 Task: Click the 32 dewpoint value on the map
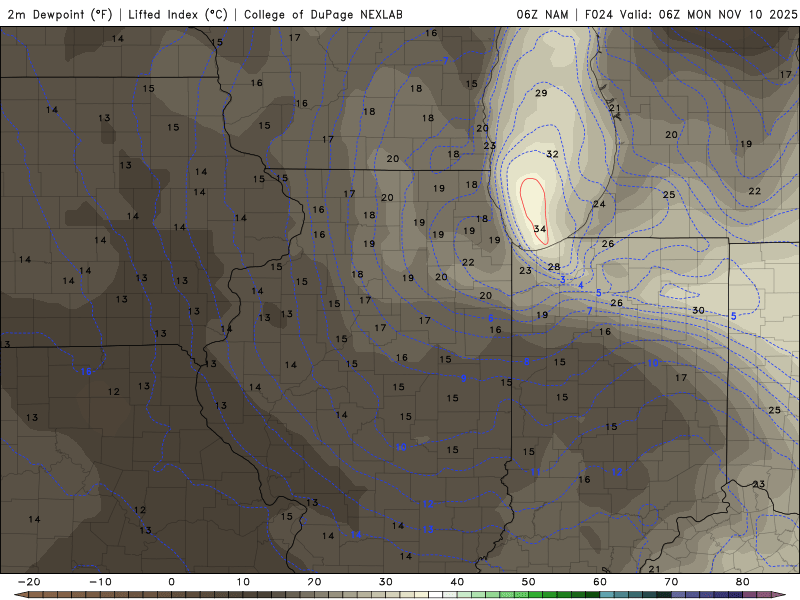tap(553, 154)
